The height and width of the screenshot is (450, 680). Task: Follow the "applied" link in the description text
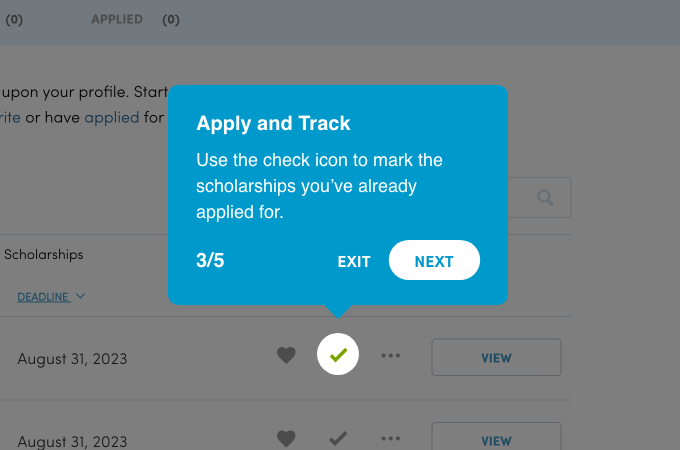pyautogui.click(x=111, y=117)
